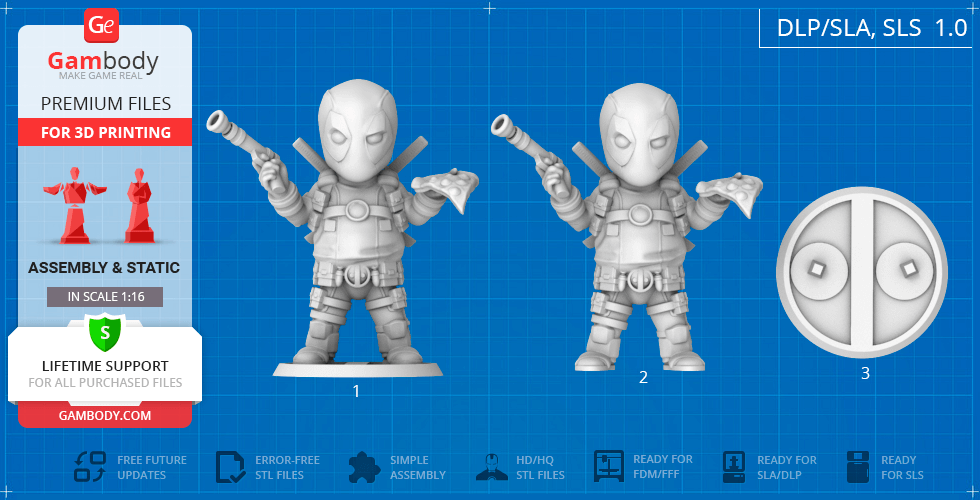980x500 pixels.
Task: Click the For 3D Printing red banner
Action: (105, 132)
